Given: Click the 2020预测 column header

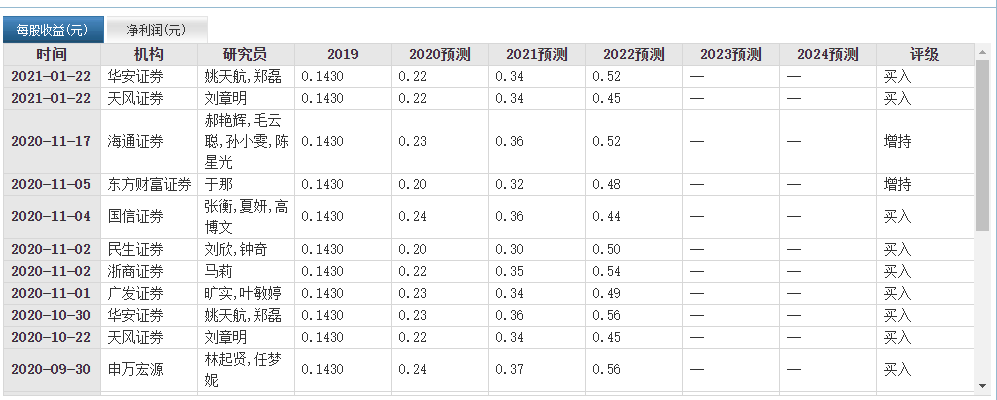Looking at the screenshot, I should coord(439,55).
